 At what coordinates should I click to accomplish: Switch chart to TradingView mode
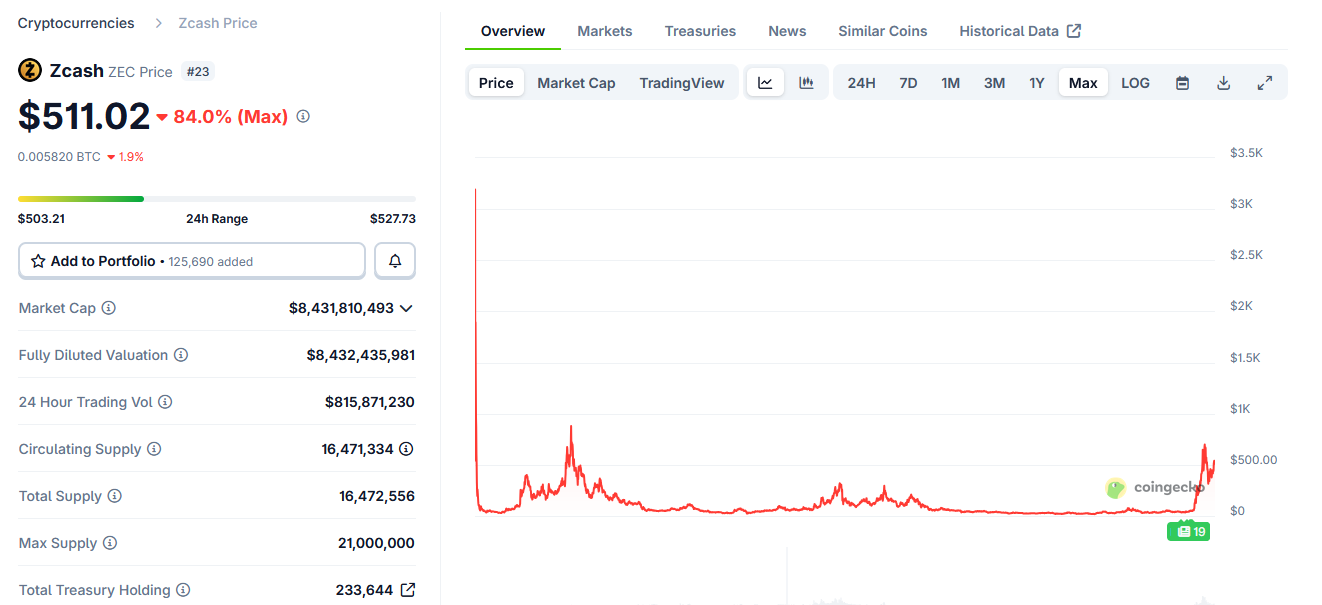[x=682, y=83]
